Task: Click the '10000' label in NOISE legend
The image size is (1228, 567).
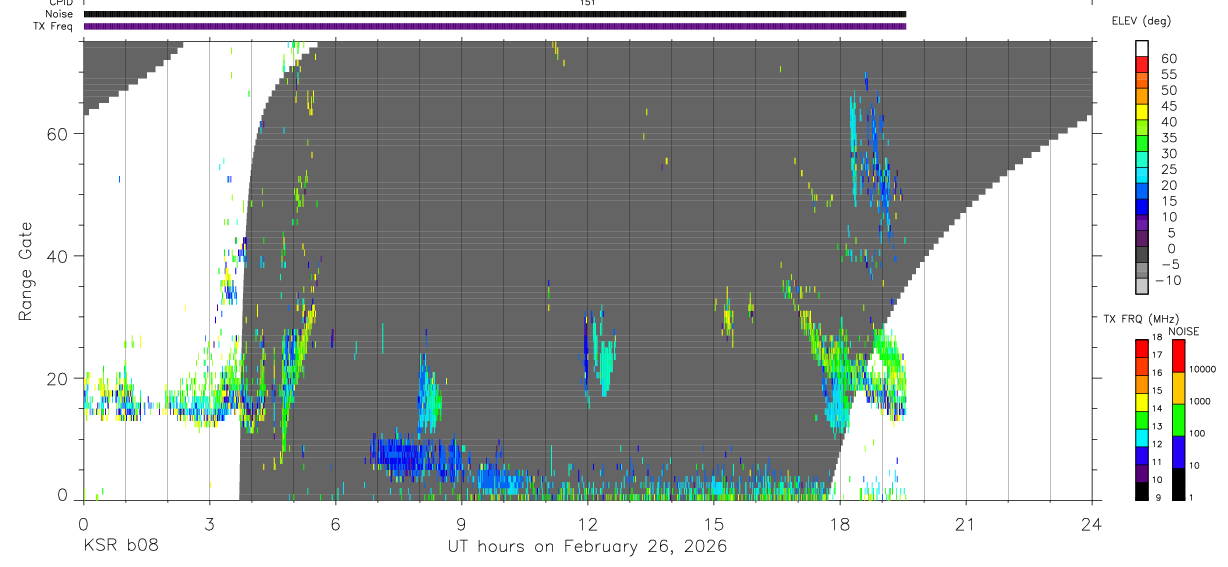Action: click(1204, 369)
